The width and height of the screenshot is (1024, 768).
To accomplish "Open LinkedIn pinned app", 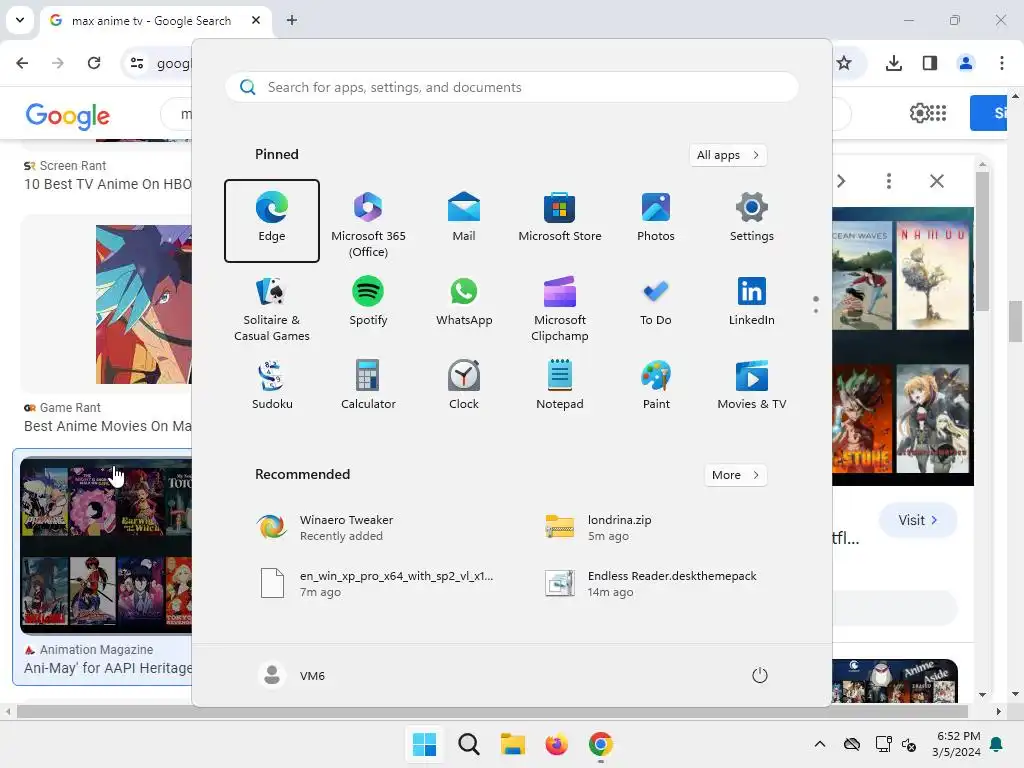I will [752, 302].
